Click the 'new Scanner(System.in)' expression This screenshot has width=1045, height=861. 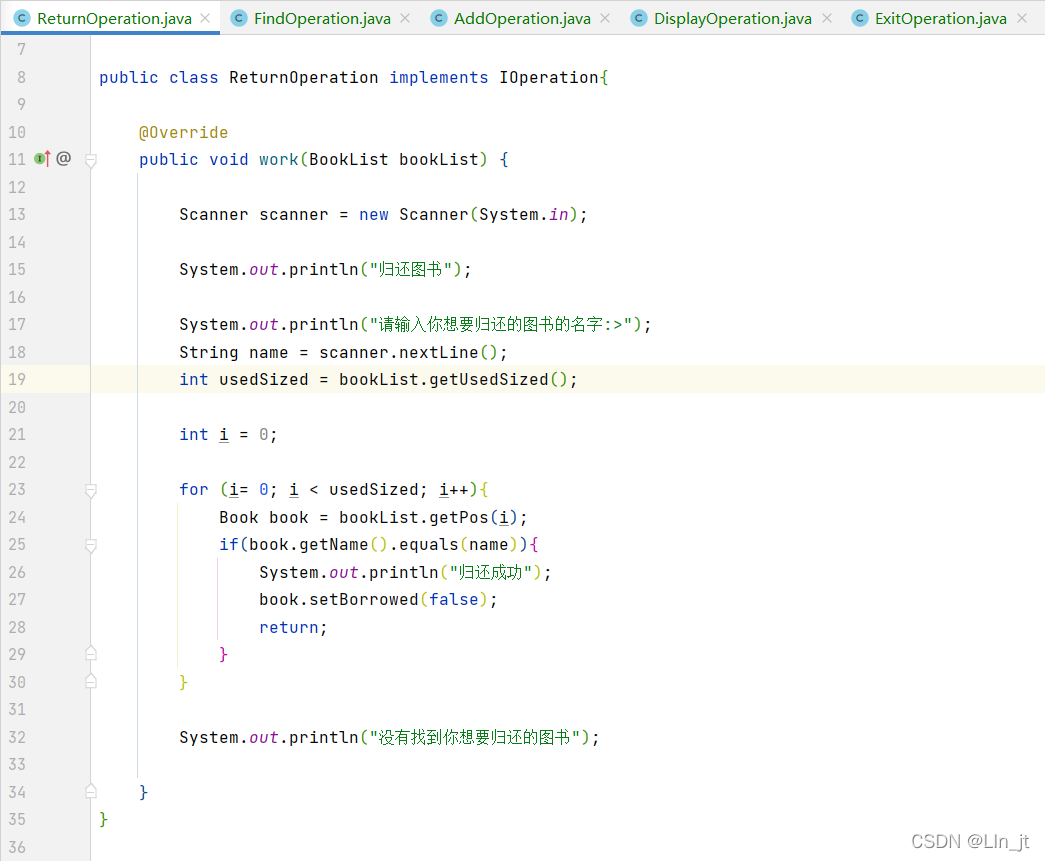click(469, 215)
